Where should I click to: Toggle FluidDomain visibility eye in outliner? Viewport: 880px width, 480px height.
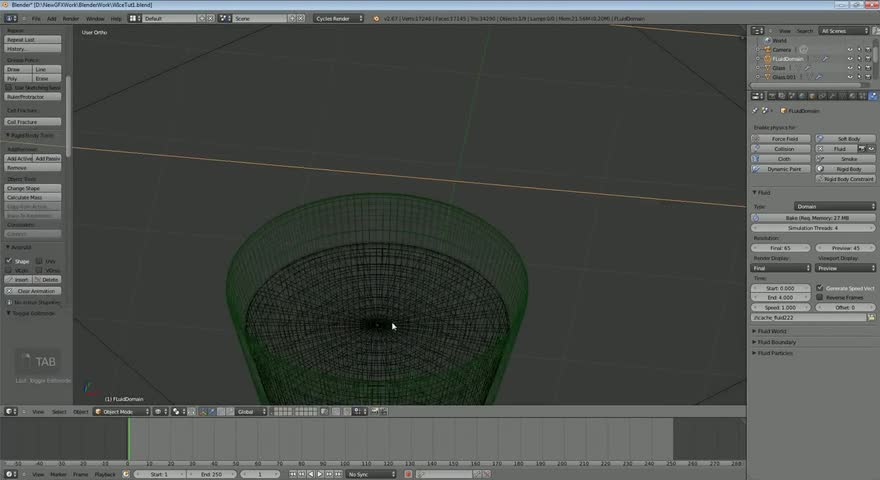[850, 59]
